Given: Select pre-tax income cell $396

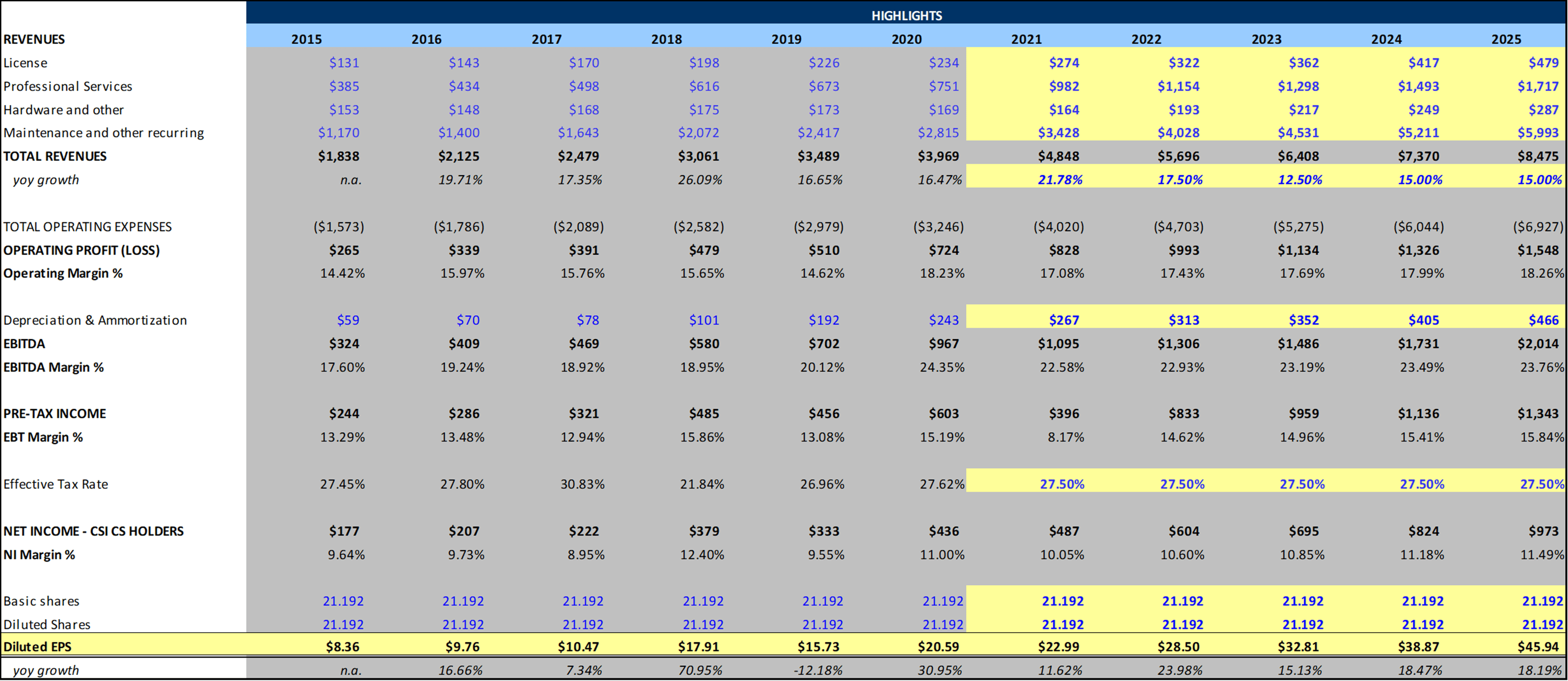Looking at the screenshot, I should tap(1063, 414).
